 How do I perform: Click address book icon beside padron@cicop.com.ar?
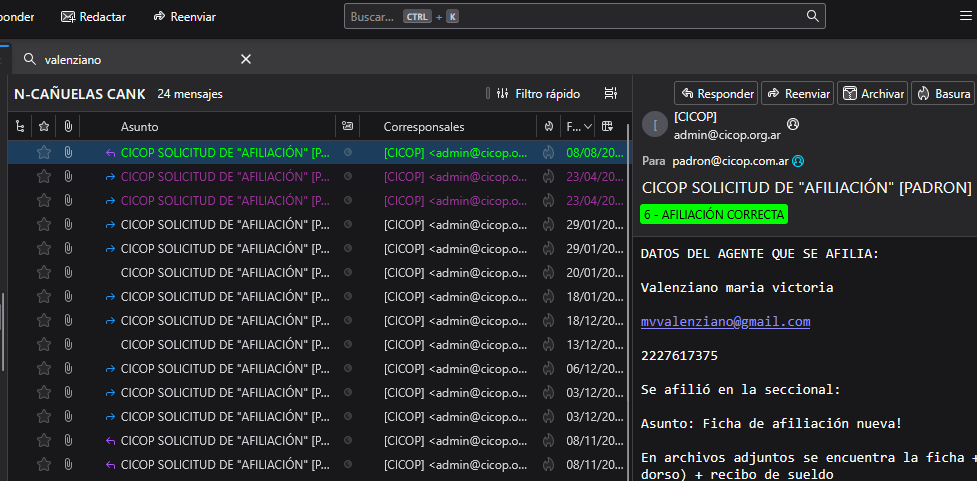point(798,160)
